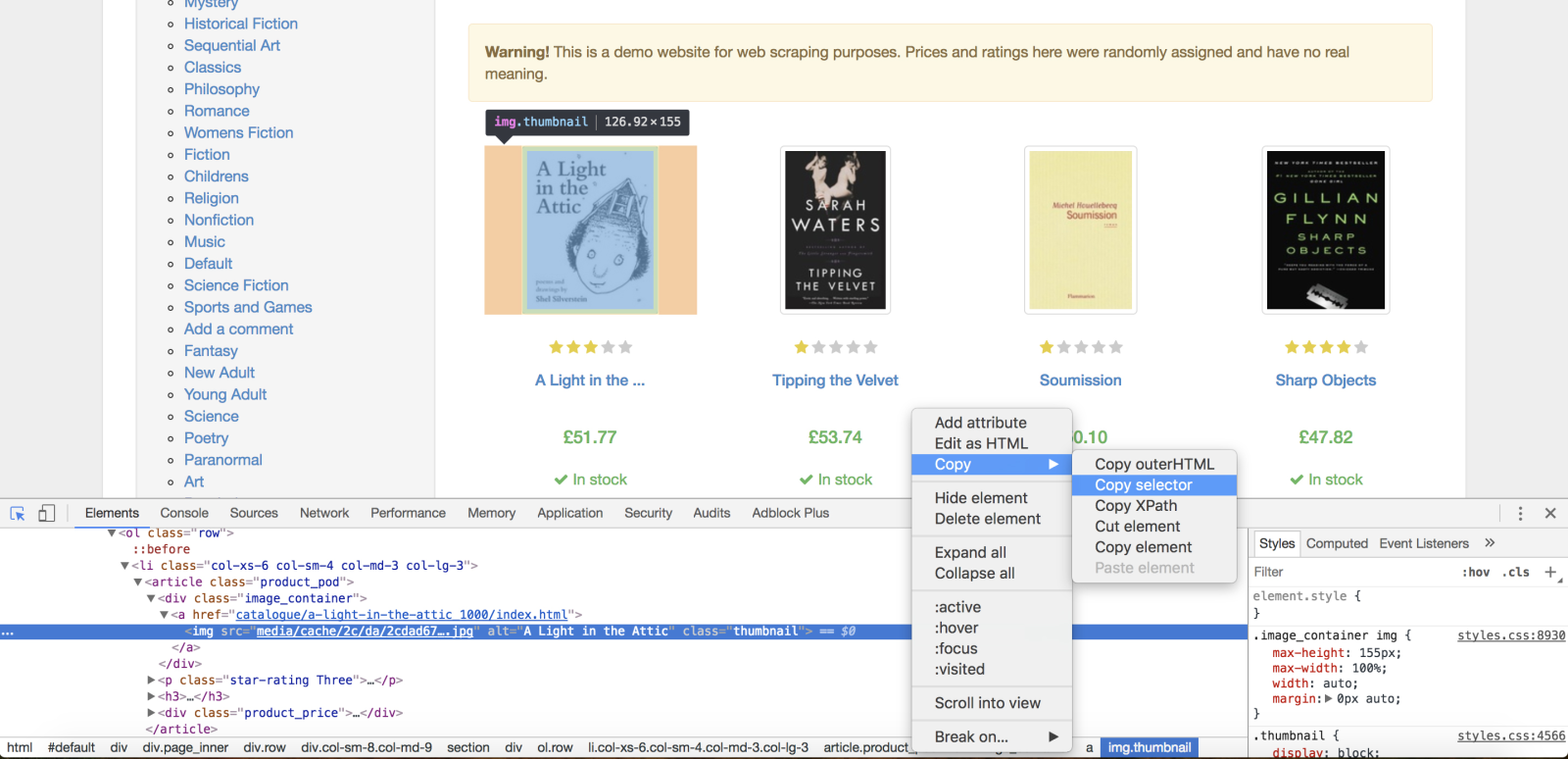Choose Copy XPath in the submenu

pyautogui.click(x=1153, y=506)
